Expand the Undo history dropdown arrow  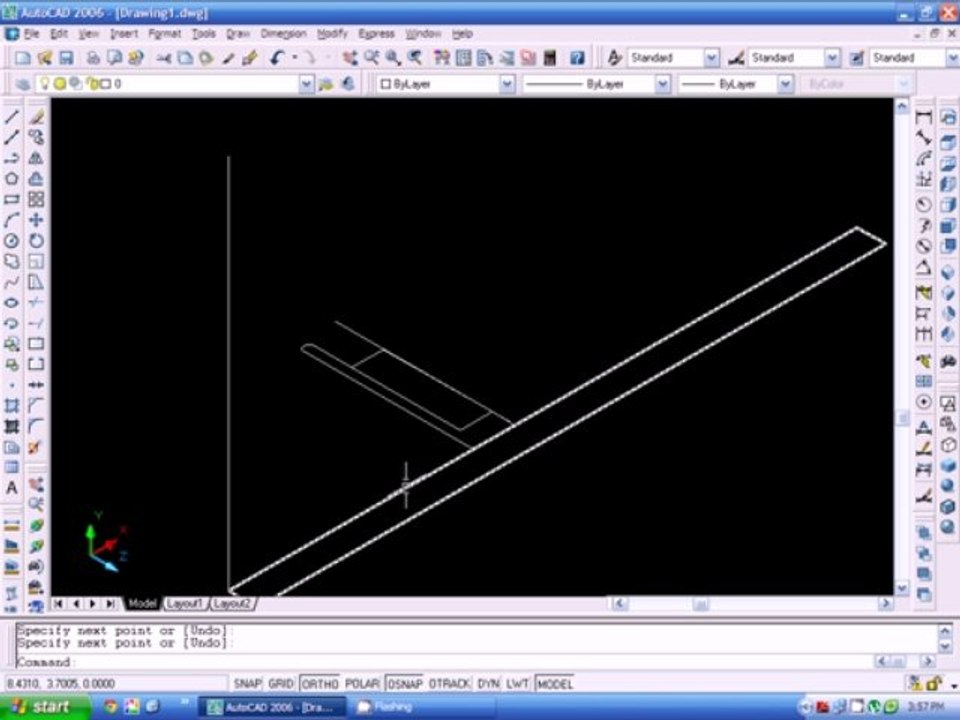(x=295, y=58)
